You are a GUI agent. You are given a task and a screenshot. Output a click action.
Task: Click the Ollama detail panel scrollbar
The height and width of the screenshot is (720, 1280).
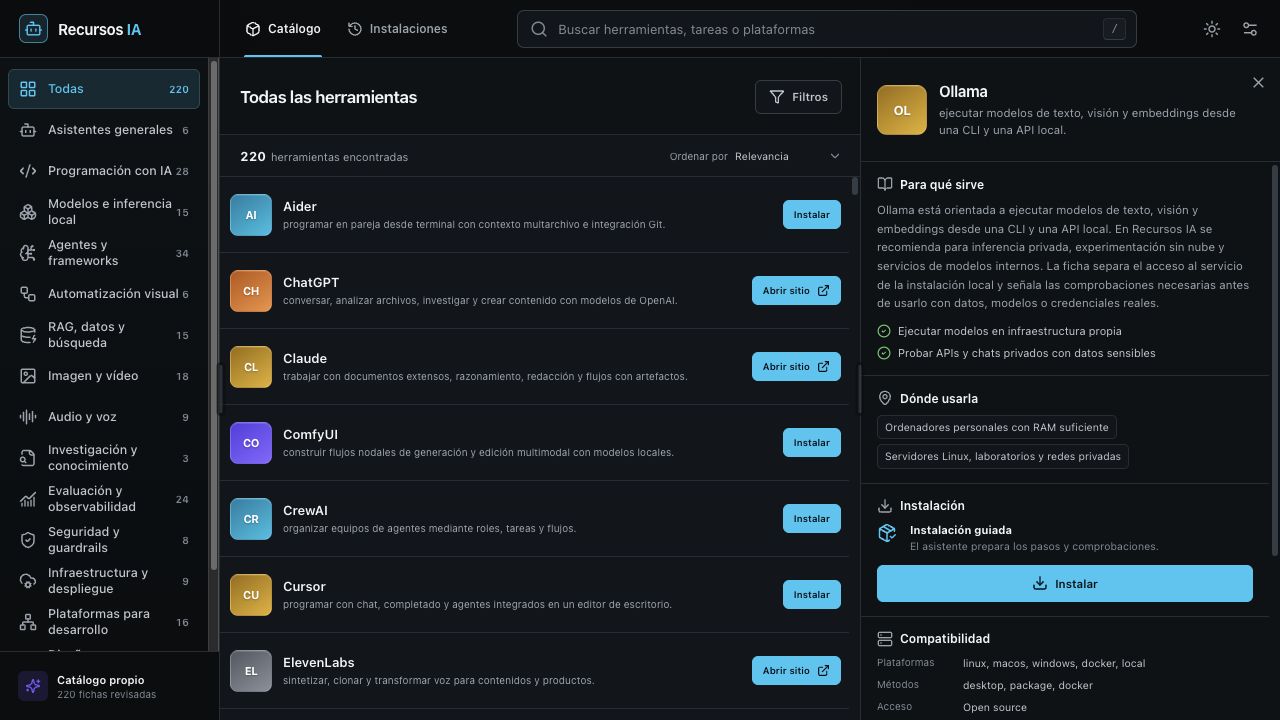tap(1275, 360)
